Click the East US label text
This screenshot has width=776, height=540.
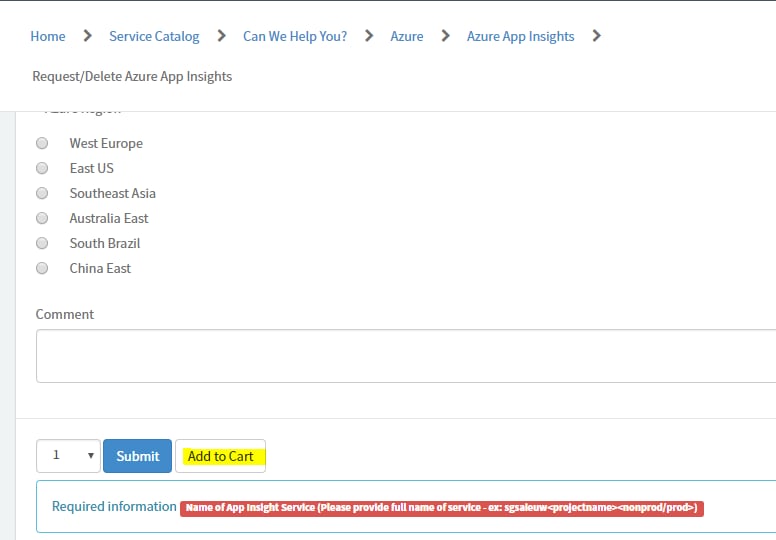pyautogui.click(x=92, y=168)
